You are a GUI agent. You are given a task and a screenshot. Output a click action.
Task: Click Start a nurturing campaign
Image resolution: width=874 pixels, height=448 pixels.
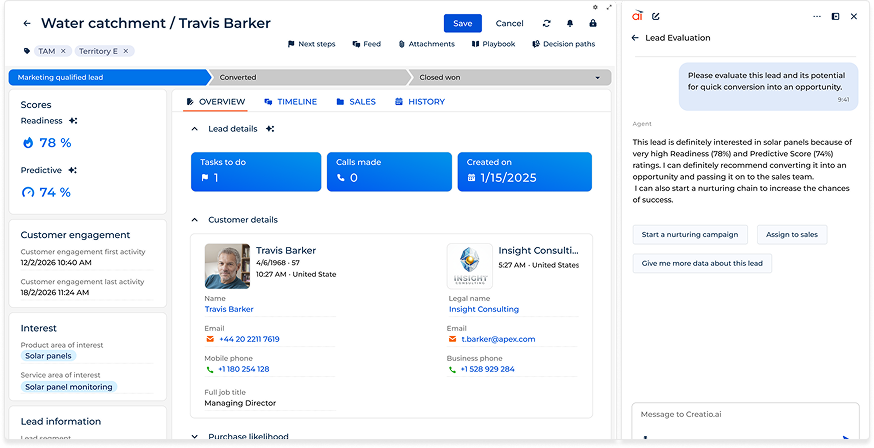(x=690, y=235)
